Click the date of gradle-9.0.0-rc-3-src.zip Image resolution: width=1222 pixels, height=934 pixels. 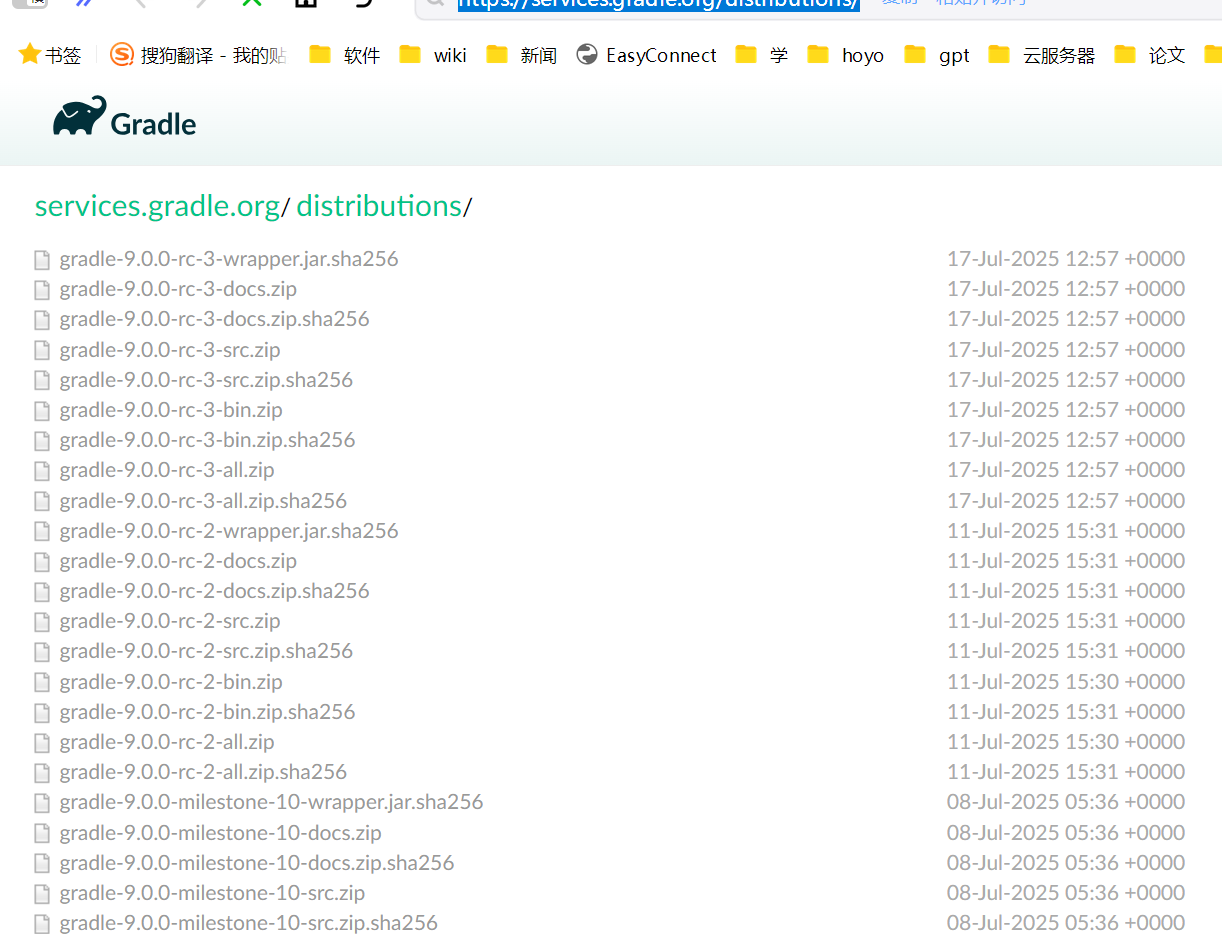tap(1066, 350)
